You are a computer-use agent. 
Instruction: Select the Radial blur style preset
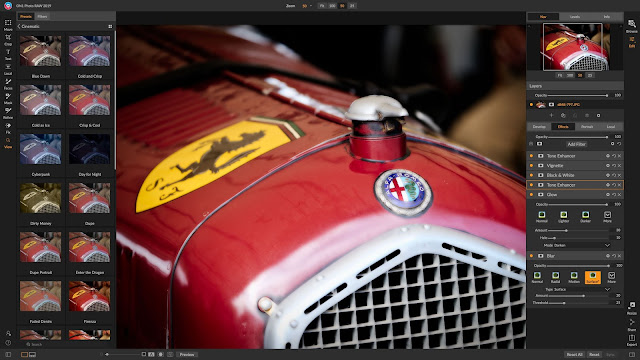click(x=556, y=278)
